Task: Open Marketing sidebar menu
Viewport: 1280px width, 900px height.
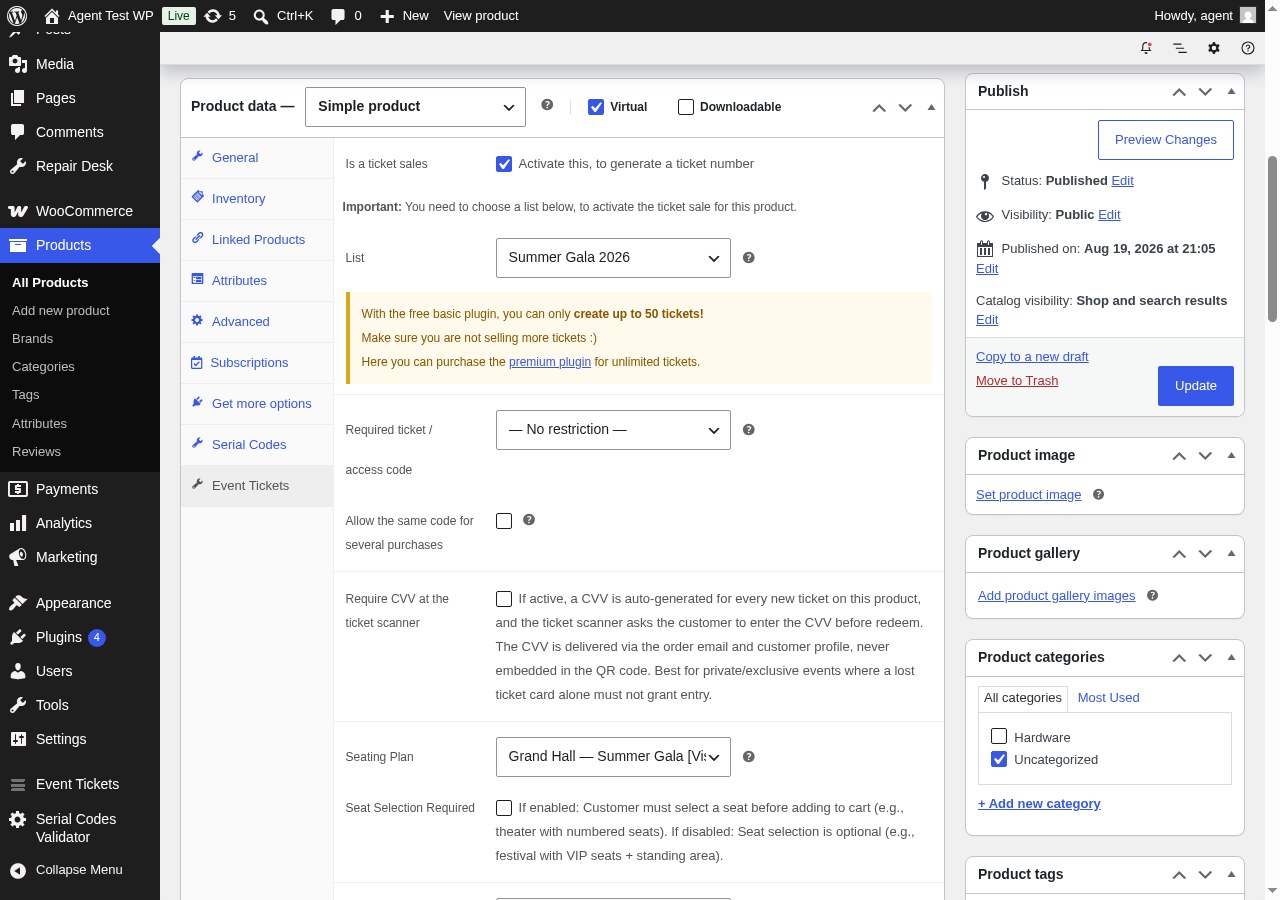Action: (x=80, y=557)
